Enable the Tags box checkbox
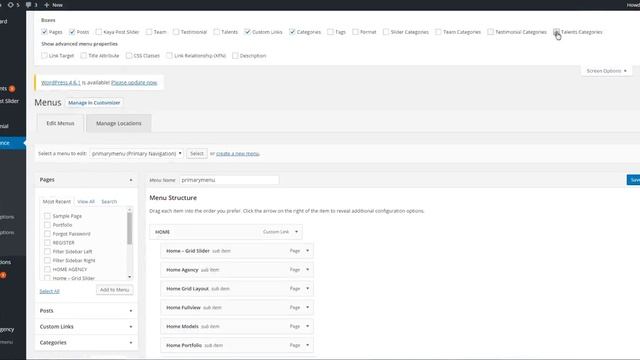 (x=330, y=32)
